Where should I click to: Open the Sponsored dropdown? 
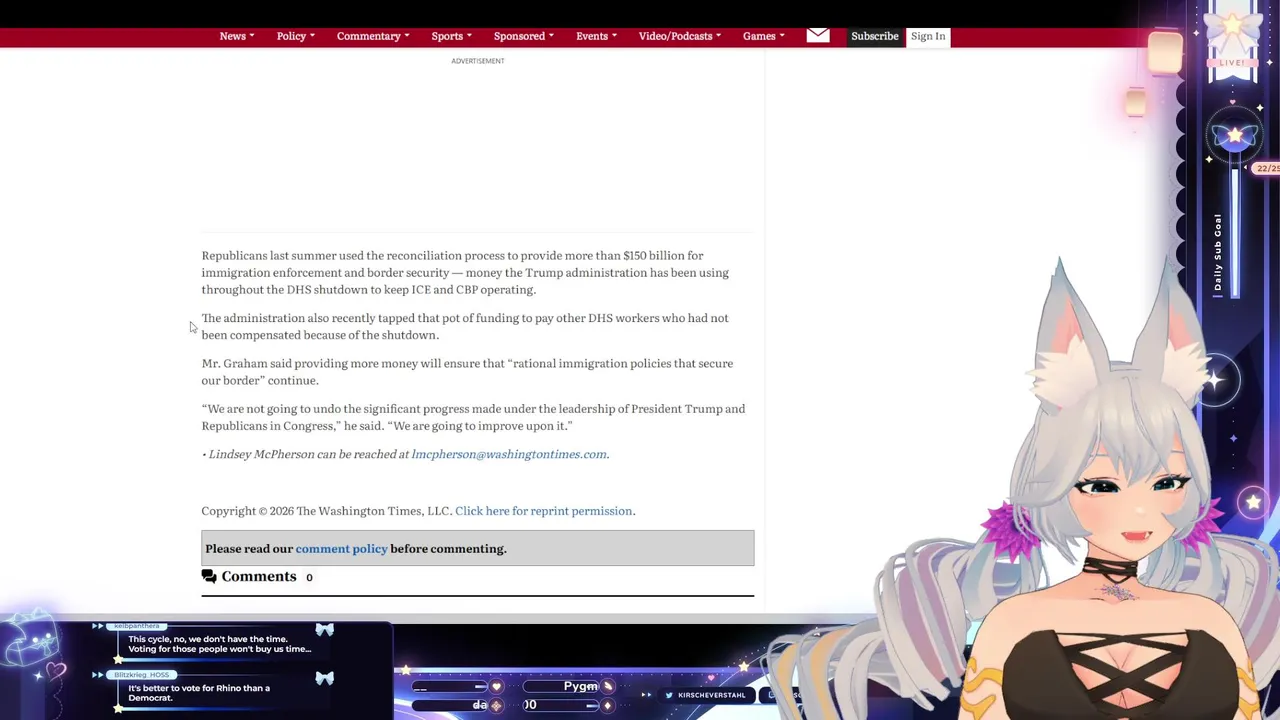pos(523,36)
